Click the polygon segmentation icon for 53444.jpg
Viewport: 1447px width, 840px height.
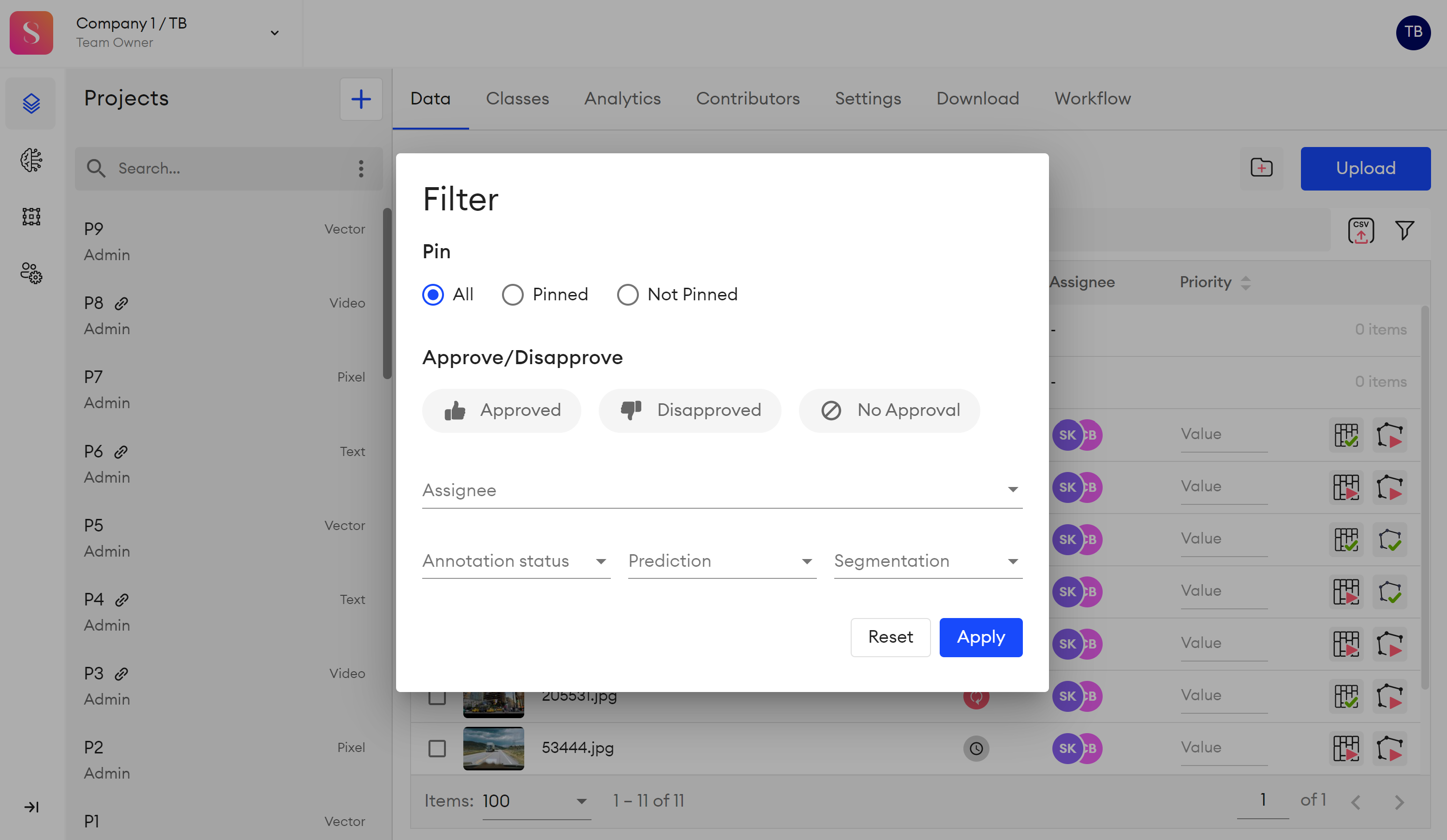click(x=1389, y=748)
